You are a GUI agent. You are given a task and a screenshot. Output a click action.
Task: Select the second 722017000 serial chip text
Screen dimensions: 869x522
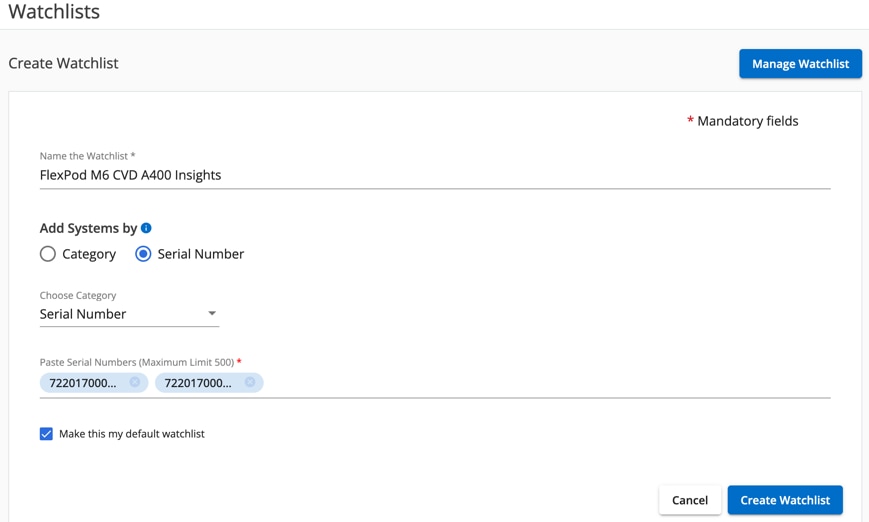(x=198, y=382)
